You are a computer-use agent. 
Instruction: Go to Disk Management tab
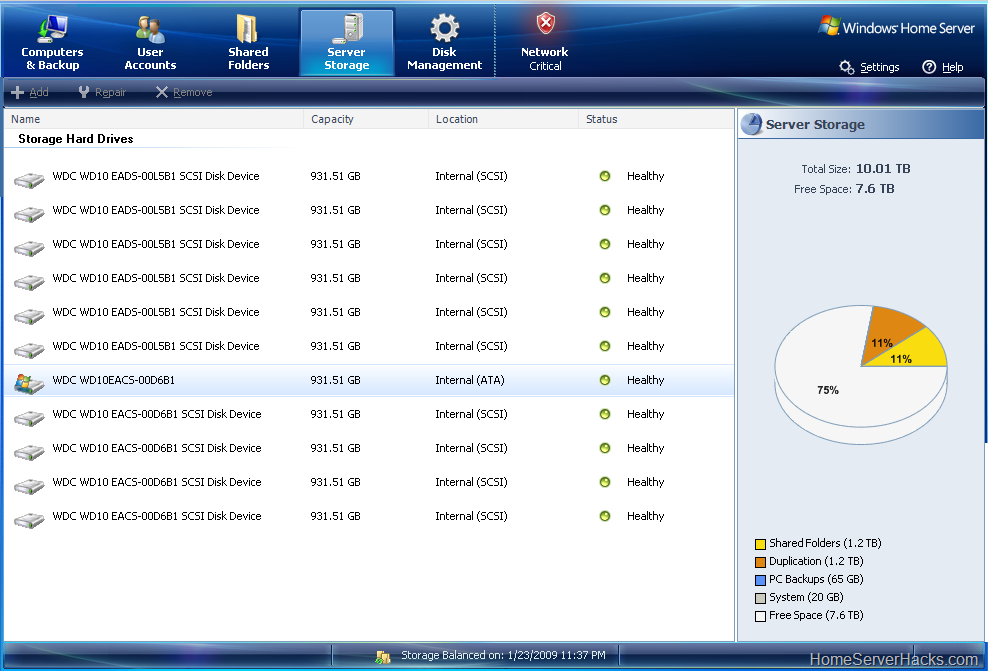tap(444, 43)
